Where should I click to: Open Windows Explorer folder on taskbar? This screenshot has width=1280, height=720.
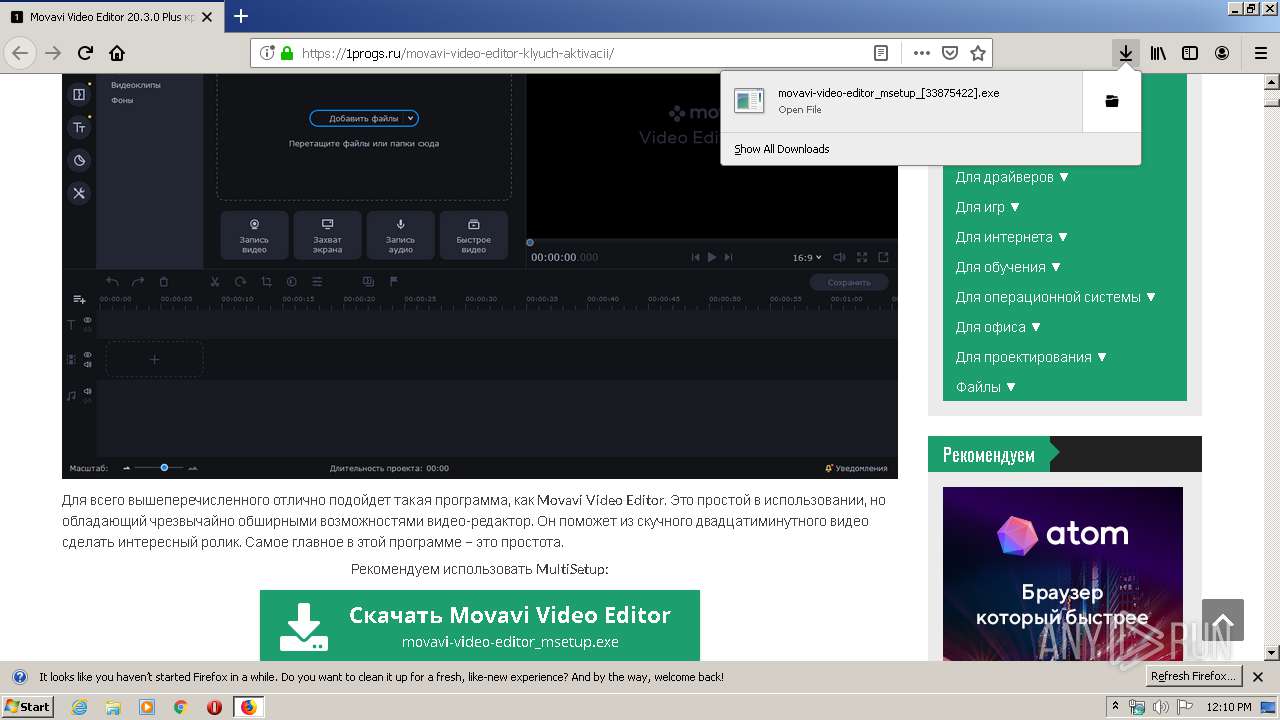[113, 707]
